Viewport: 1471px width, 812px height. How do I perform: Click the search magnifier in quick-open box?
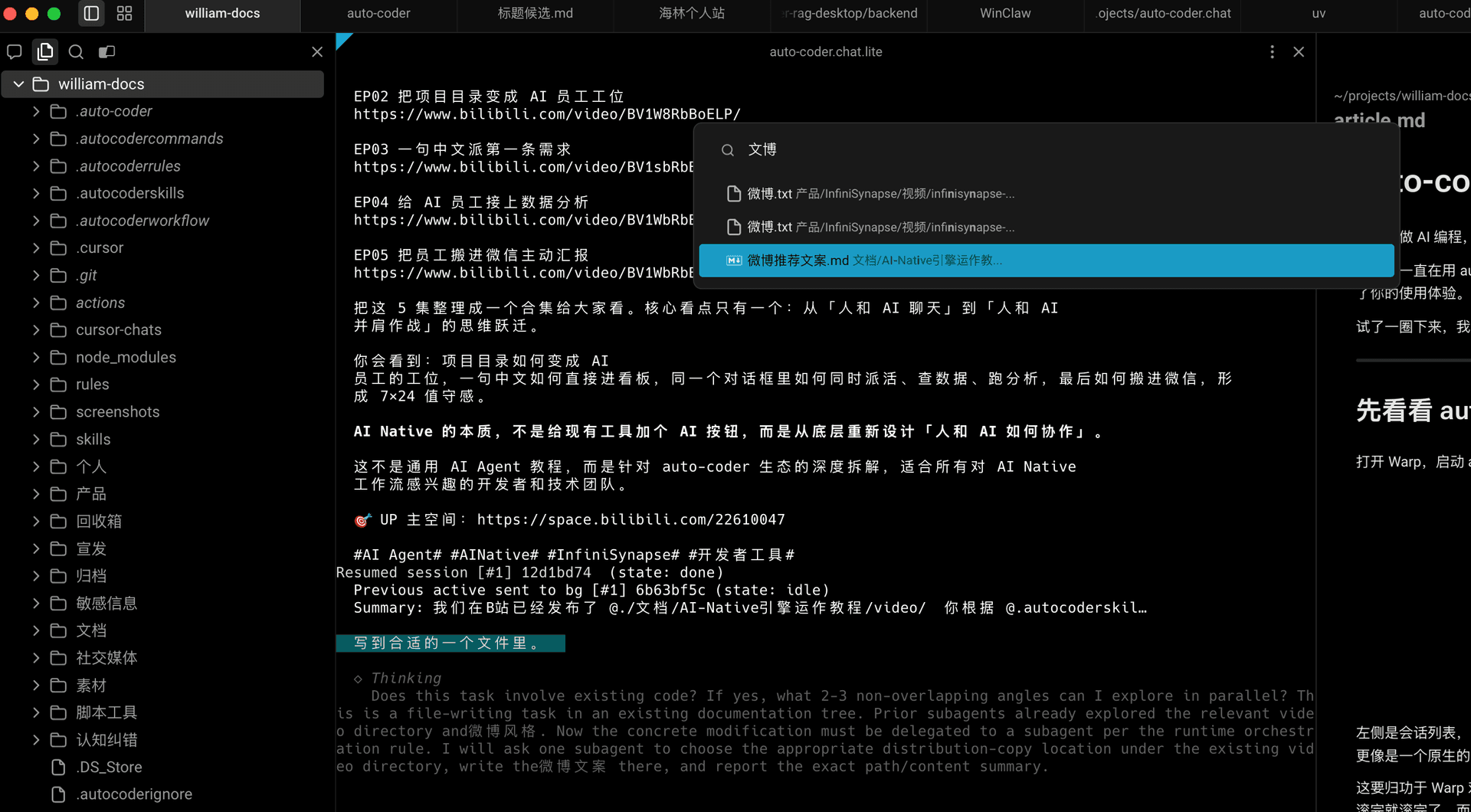[728, 150]
